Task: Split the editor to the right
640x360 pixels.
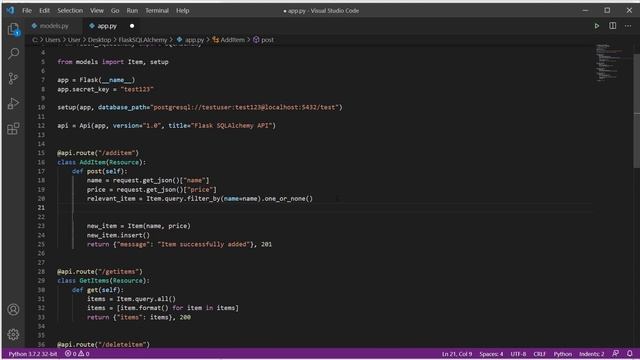Action: click(x=613, y=26)
